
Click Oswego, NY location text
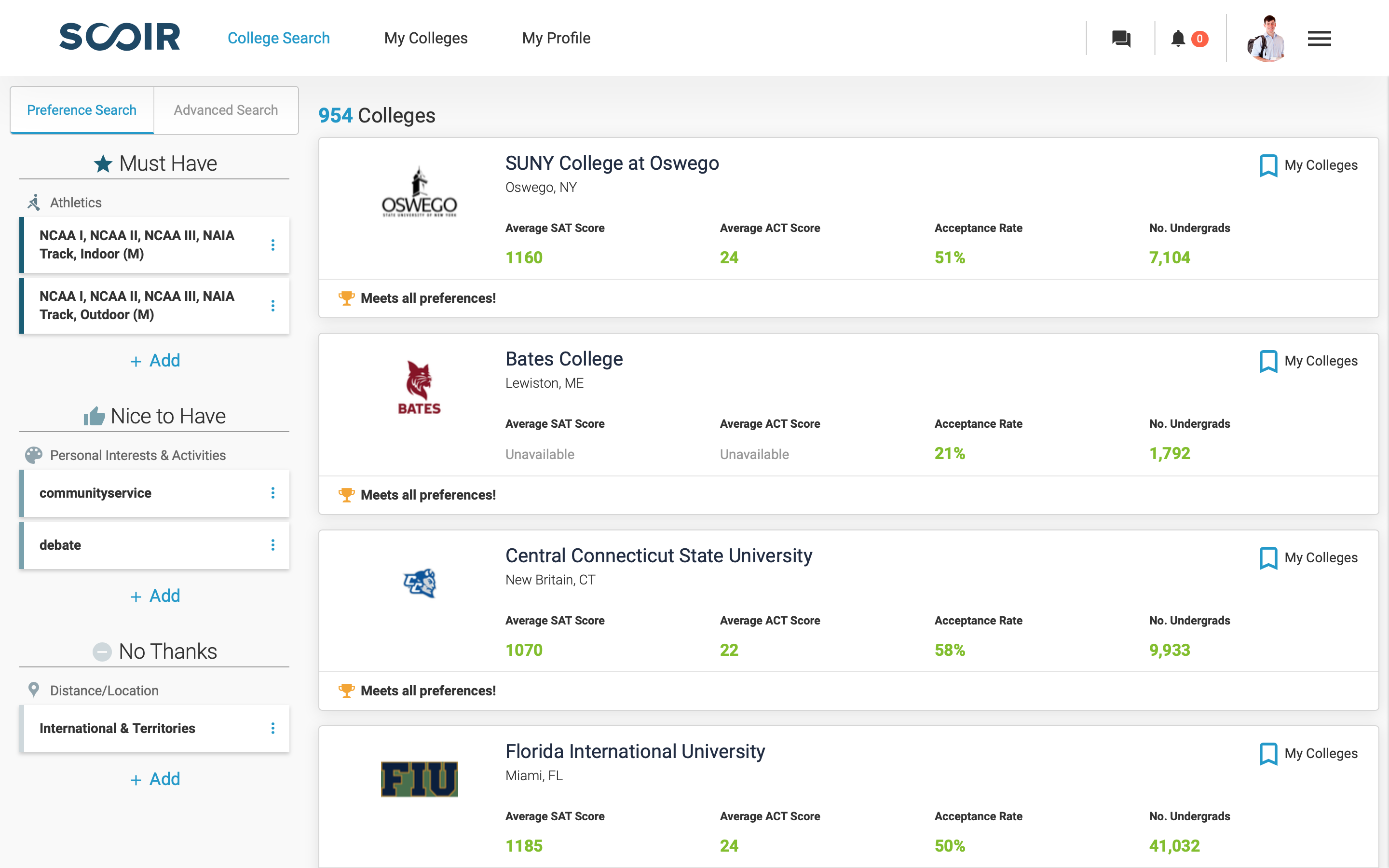tap(541, 188)
